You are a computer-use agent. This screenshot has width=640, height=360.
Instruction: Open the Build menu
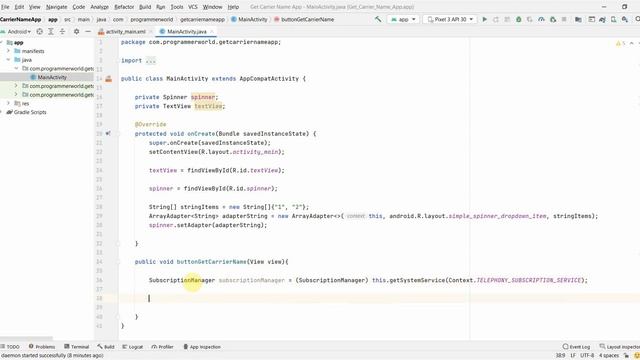click(145, 7)
